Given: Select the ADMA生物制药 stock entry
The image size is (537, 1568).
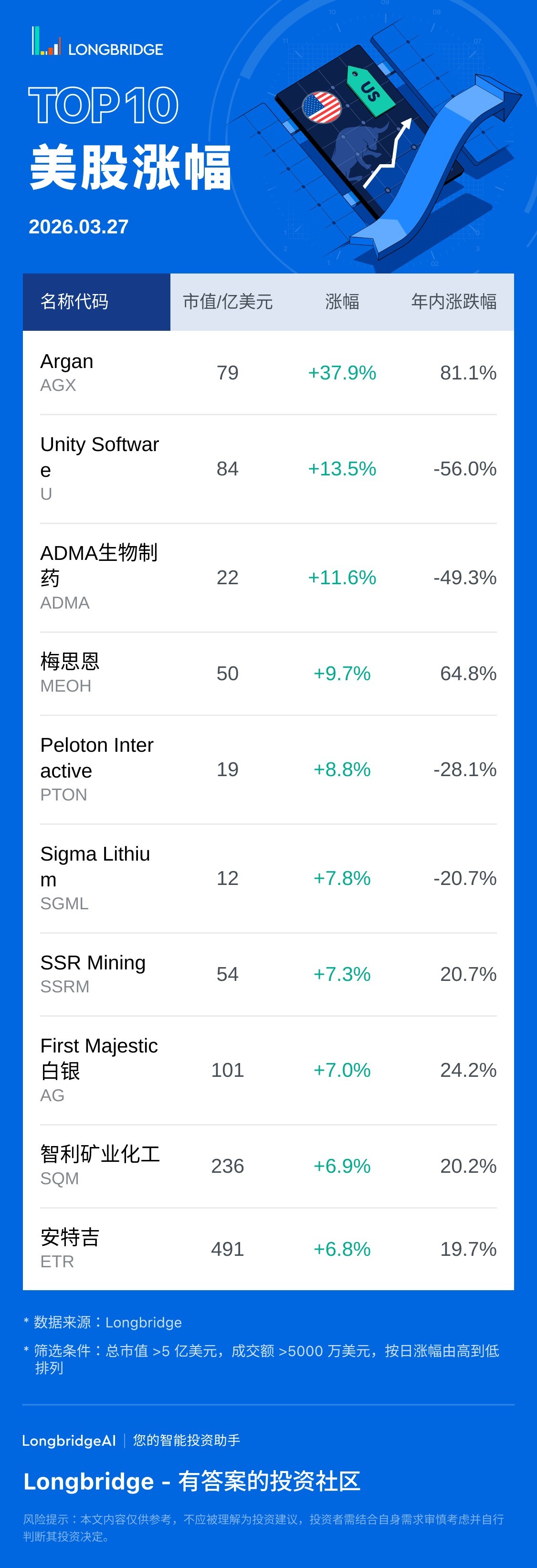Looking at the screenshot, I should pyautogui.click(x=99, y=565).
